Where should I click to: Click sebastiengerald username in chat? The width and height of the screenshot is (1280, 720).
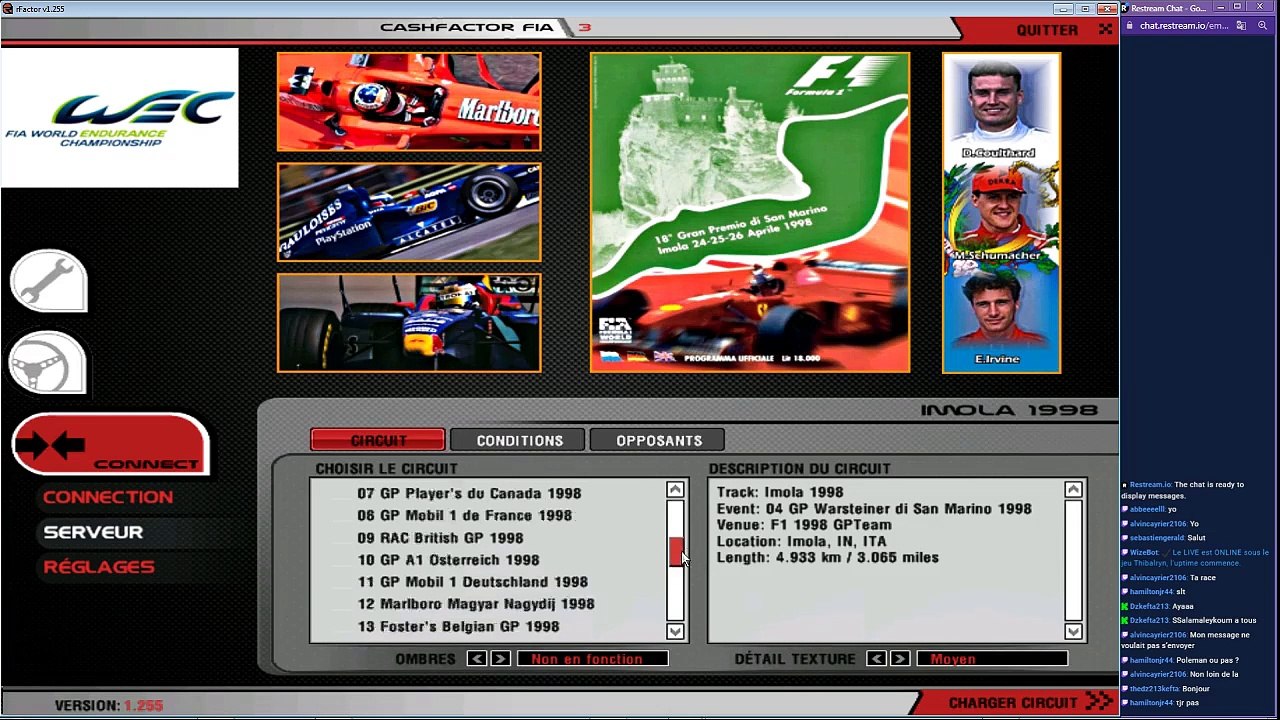(1157, 538)
